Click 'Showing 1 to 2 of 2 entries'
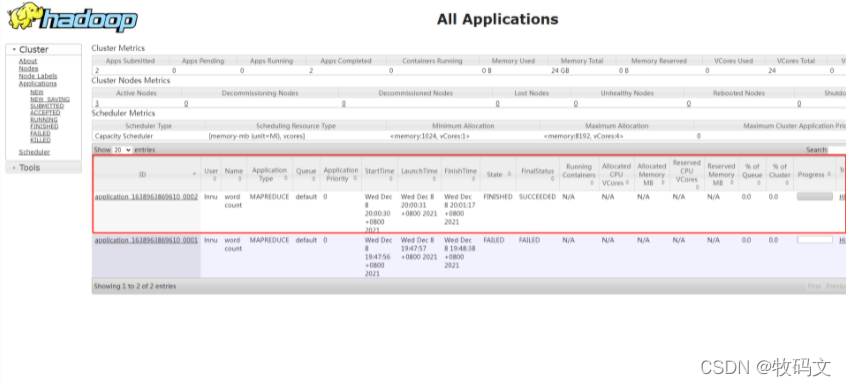The height and width of the screenshot is (386, 846). [135, 286]
